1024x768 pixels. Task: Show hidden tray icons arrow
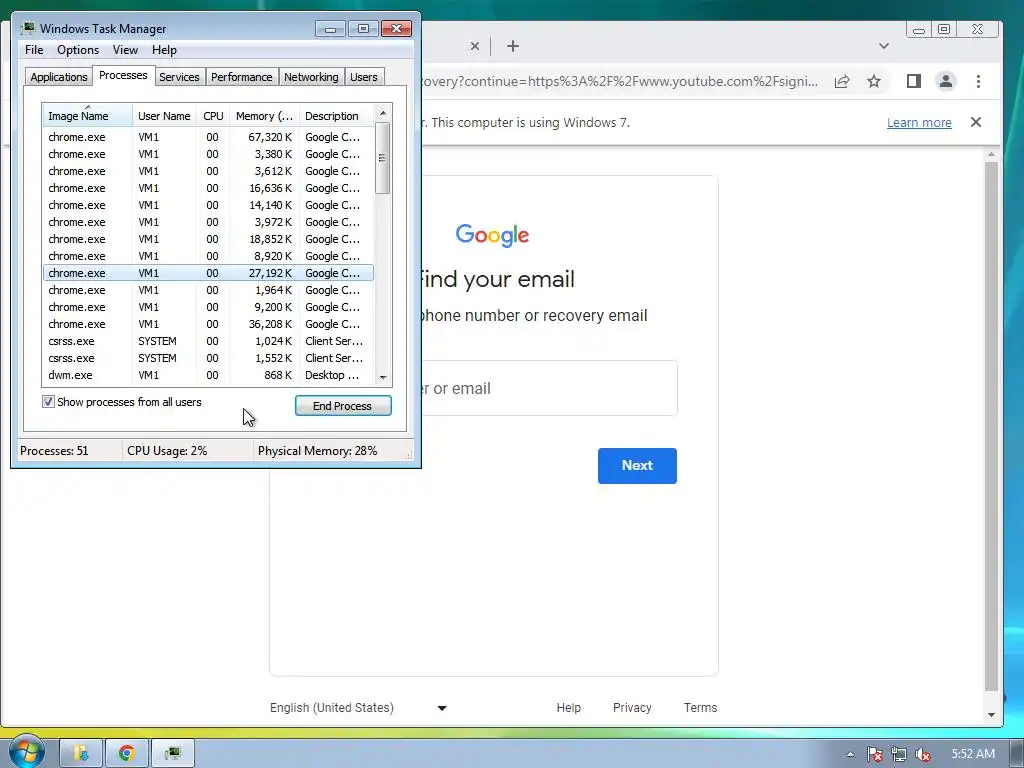(850, 754)
